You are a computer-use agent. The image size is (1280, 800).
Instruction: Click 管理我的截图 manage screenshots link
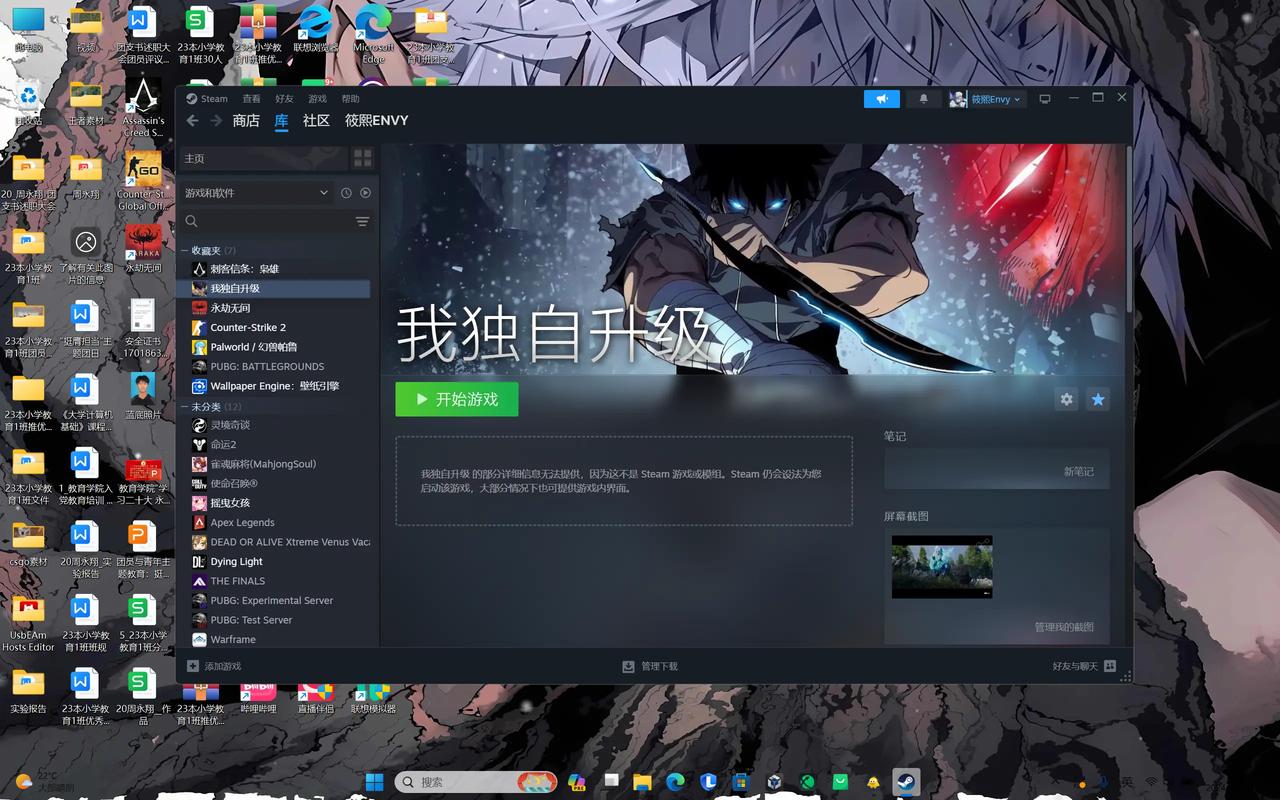(x=1064, y=627)
